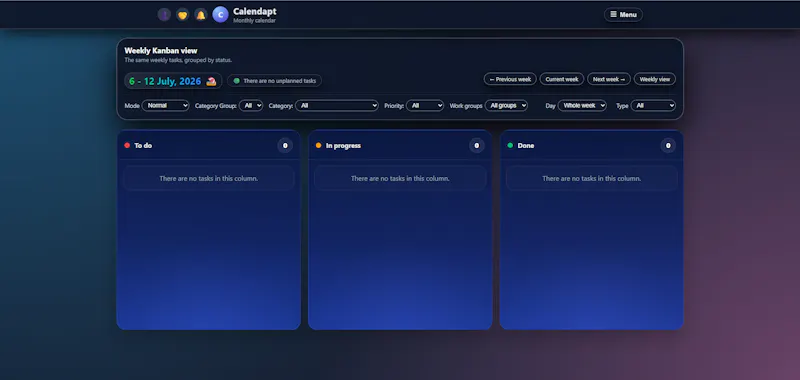Click the 'The same weekly tasks, grouped by status.' text
The height and width of the screenshot is (380, 800).
pyautogui.click(x=178, y=60)
